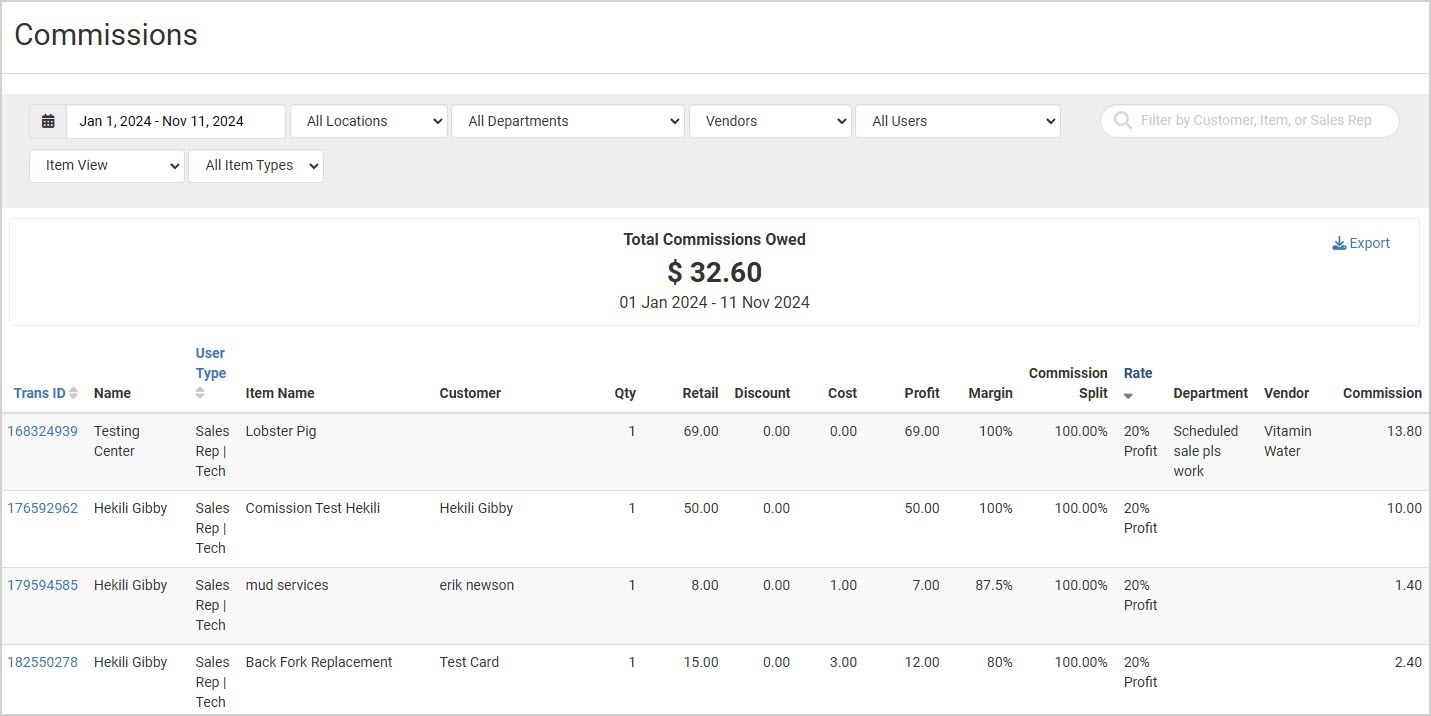Screen dimensions: 1431x716
Task: Open transaction 176592962
Action: pos(42,508)
